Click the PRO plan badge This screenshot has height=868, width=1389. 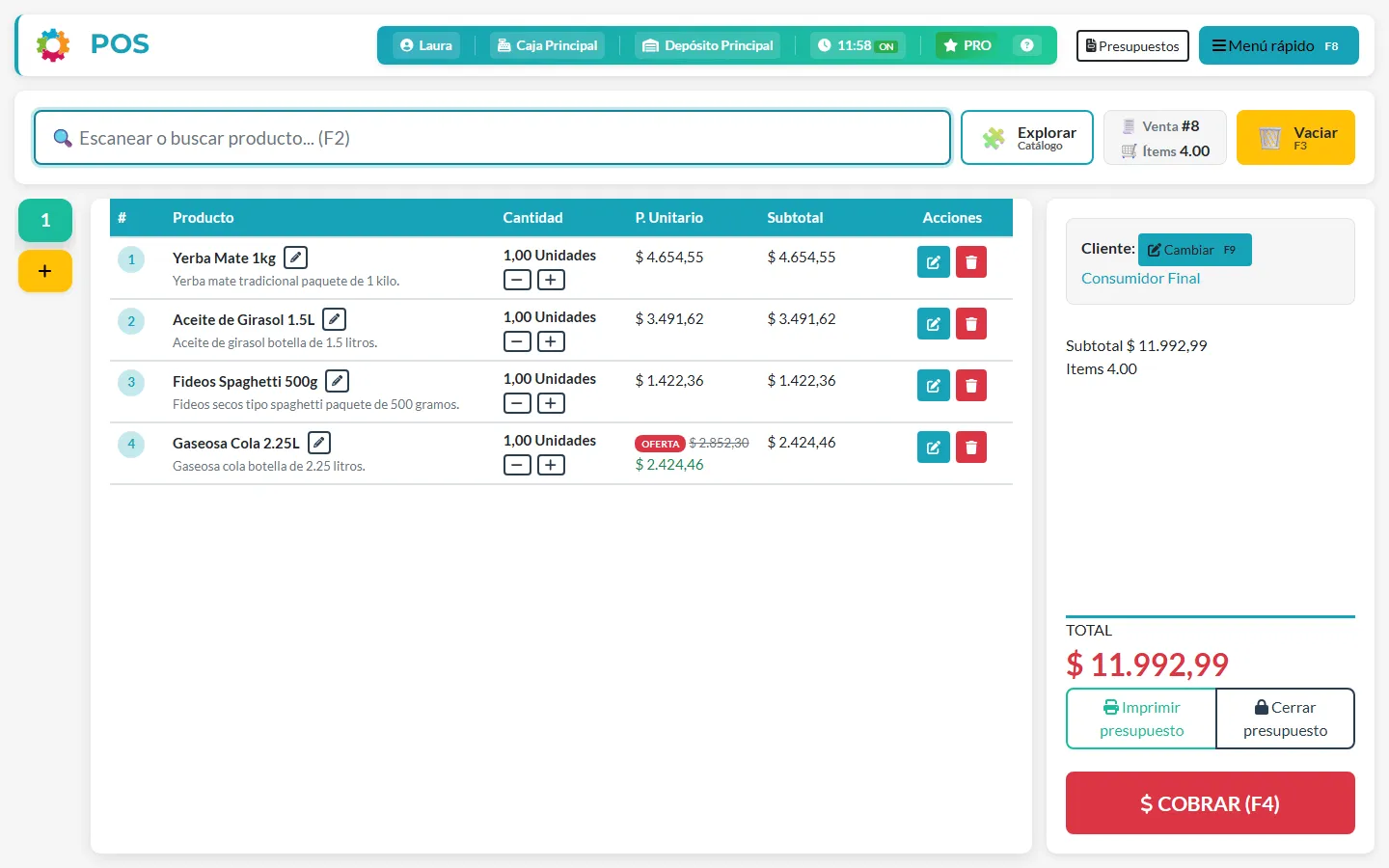pyautogui.click(x=967, y=45)
